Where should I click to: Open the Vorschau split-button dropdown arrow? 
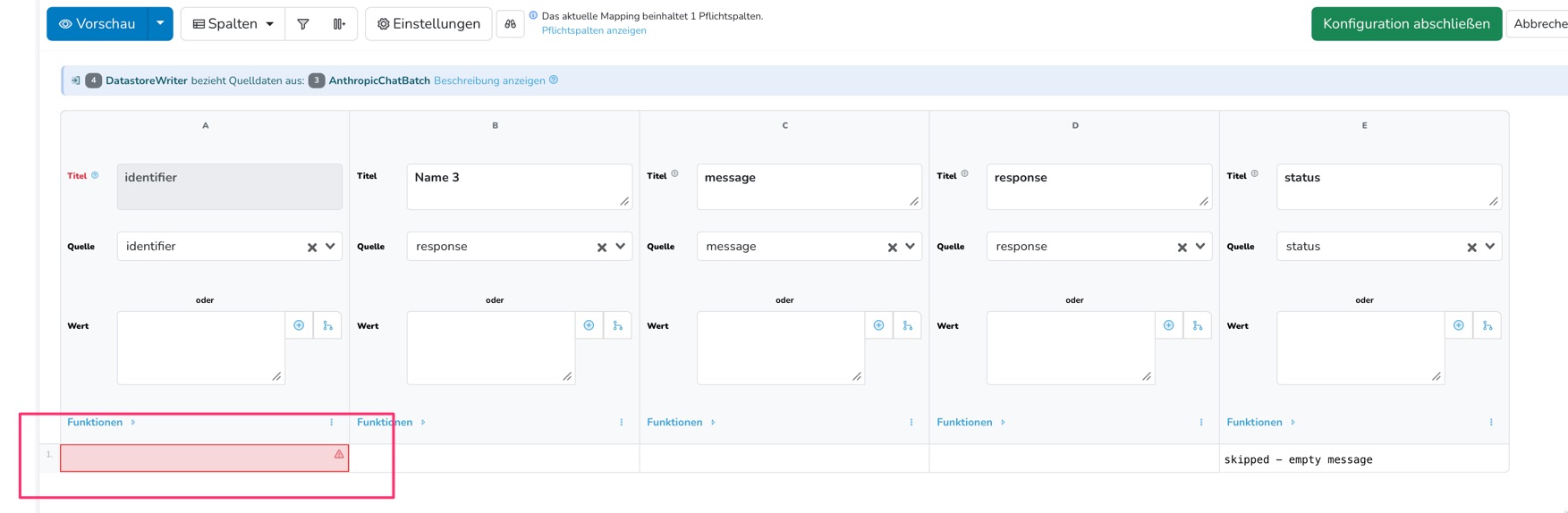[x=160, y=24]
